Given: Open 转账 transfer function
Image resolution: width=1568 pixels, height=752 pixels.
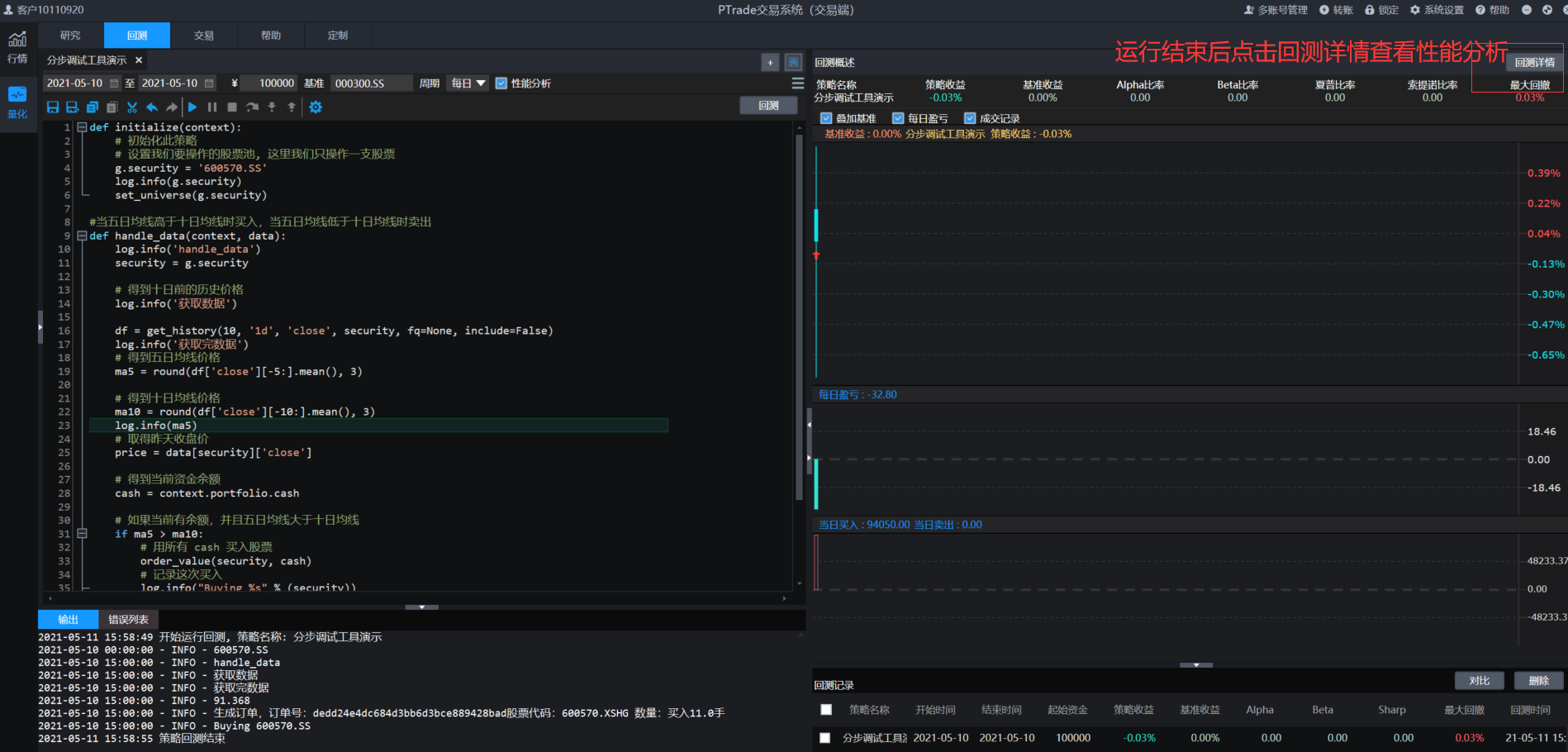Looking at the screenshot, I should tap(1336, 10).
